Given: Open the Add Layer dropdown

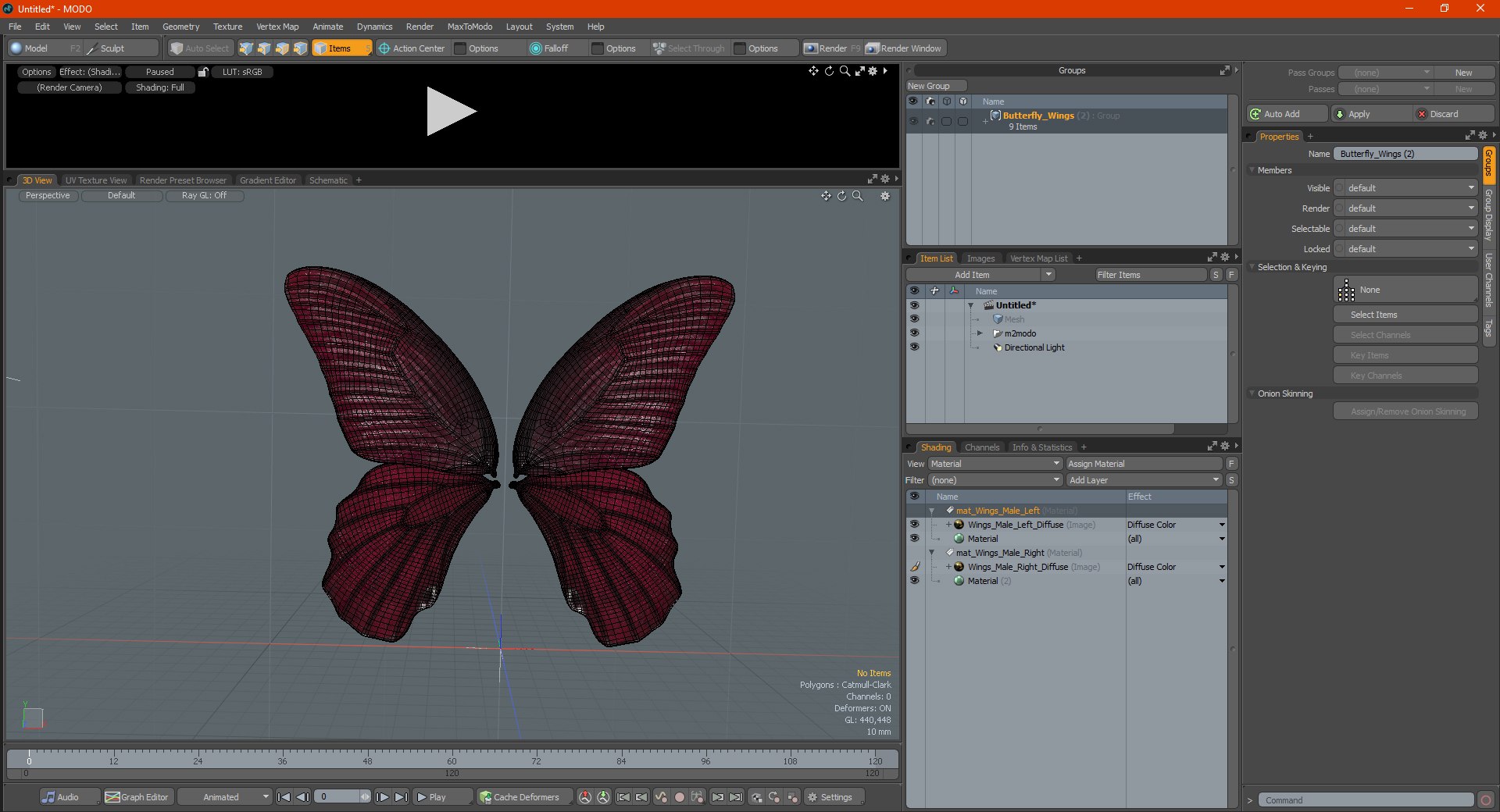Looking at the screenshot, I should pos(1144,480).
